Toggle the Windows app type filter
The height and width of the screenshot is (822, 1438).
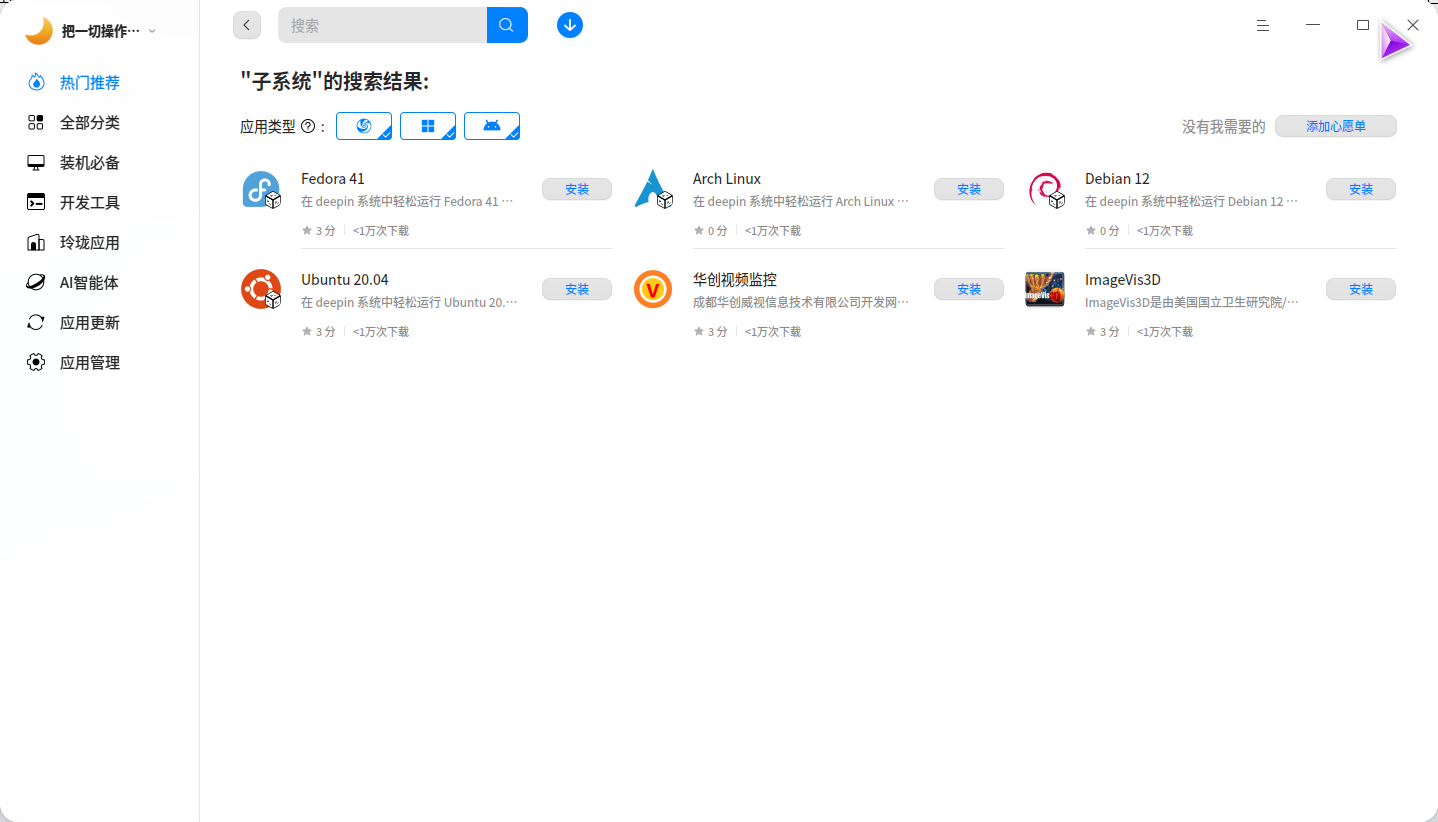[x=428, y=126]
